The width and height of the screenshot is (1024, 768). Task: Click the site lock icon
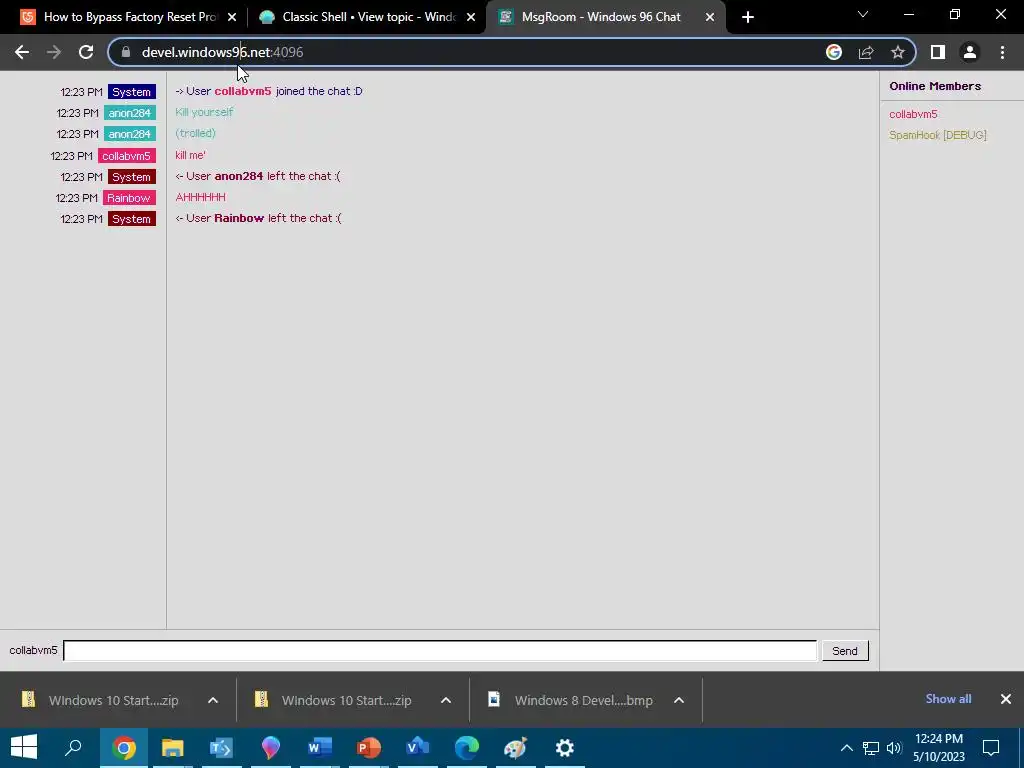pyautogui.click(x=125, y=52)
